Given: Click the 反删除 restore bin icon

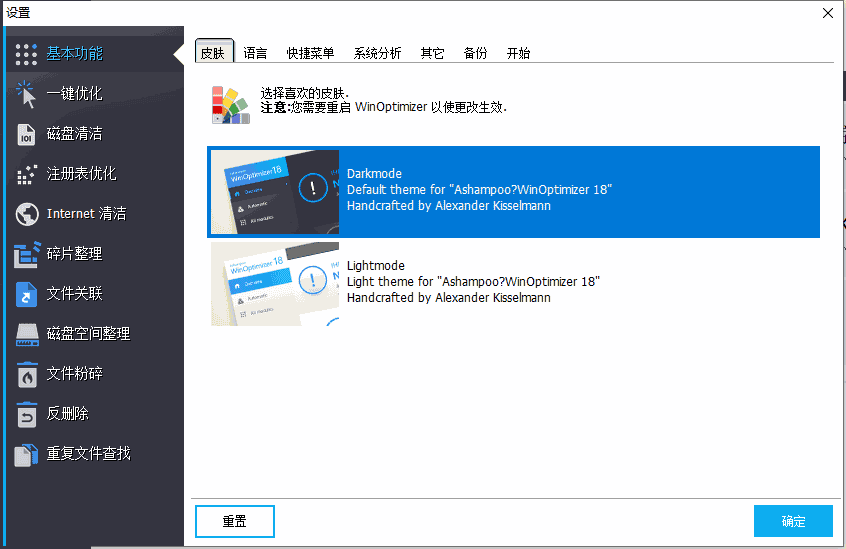Looking at the screenshot, I should pyautogui.click(x=26, y=415).
